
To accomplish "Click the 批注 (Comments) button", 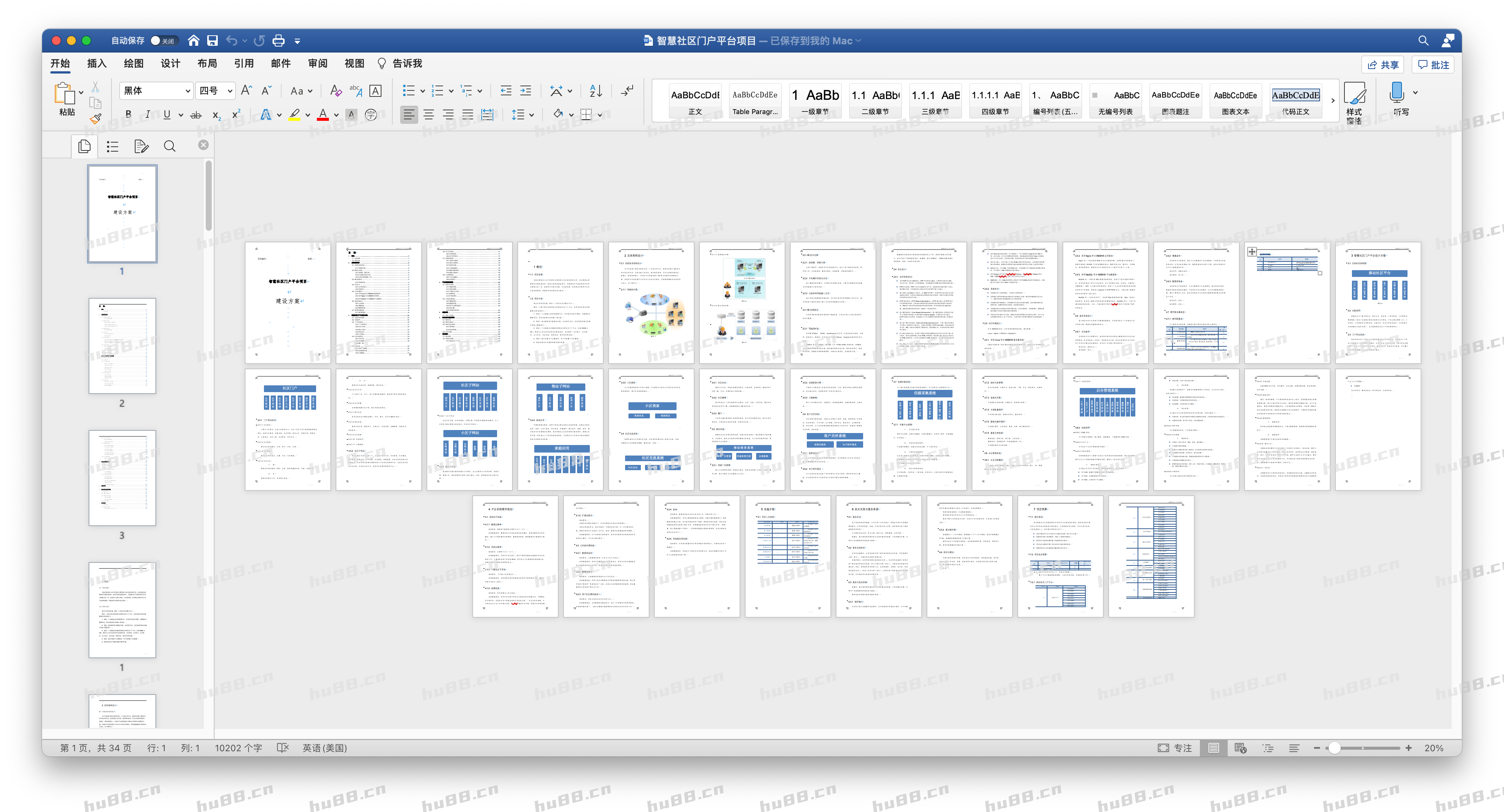I will point(1433,65).
